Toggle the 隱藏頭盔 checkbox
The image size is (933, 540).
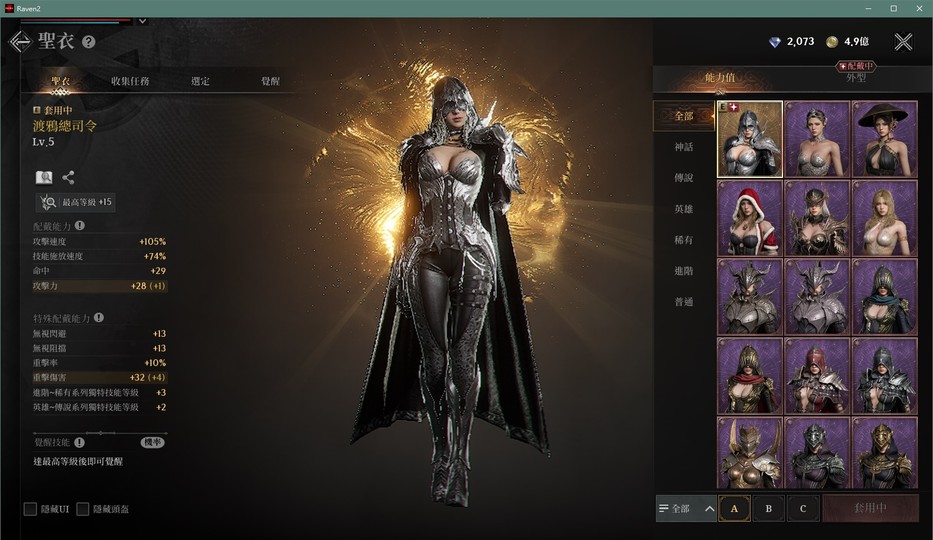(83, 509)
